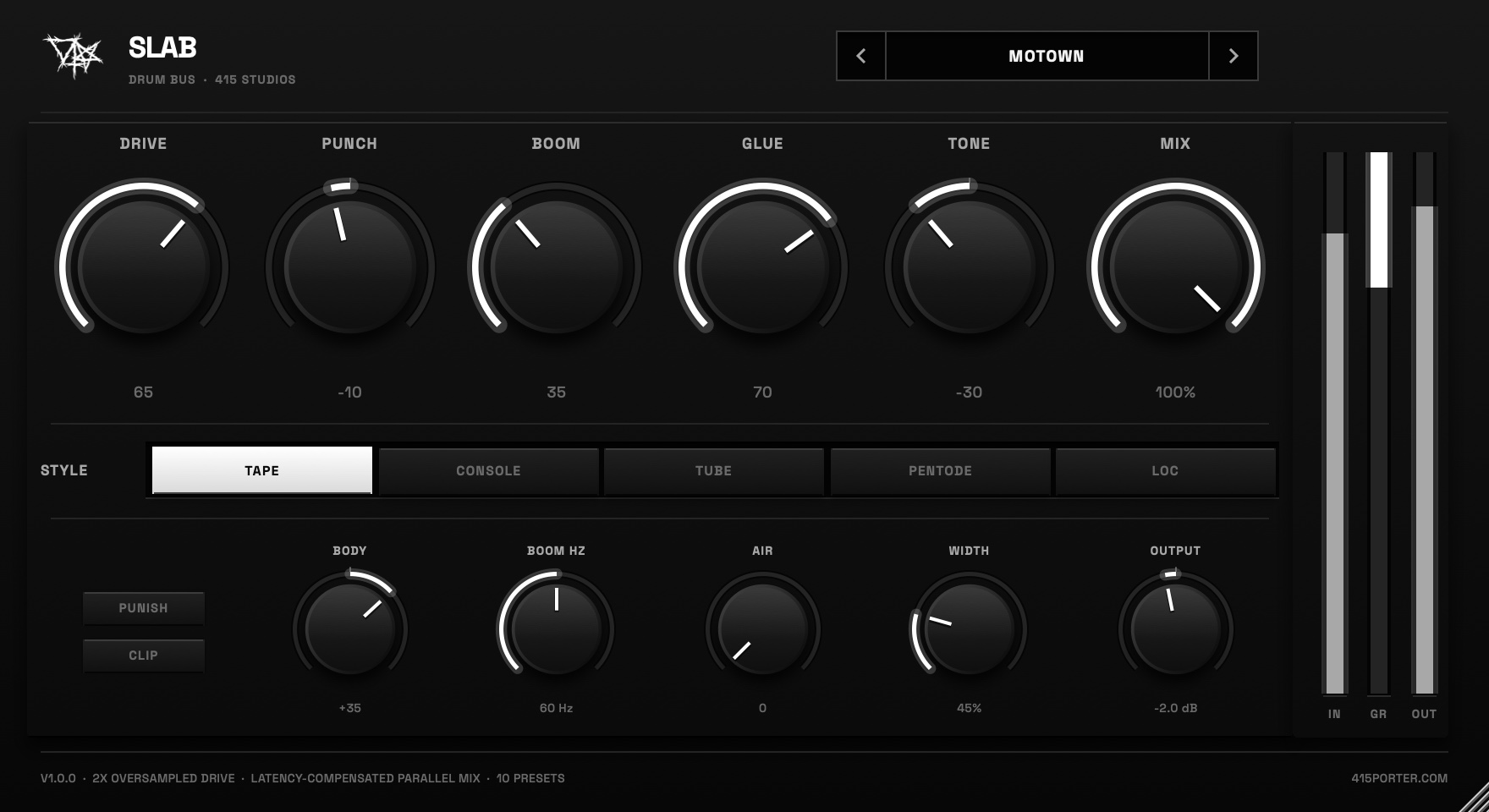Toggle the CLIP button
The height and width of the screenshot is (812, 1489).
point(144,656)
